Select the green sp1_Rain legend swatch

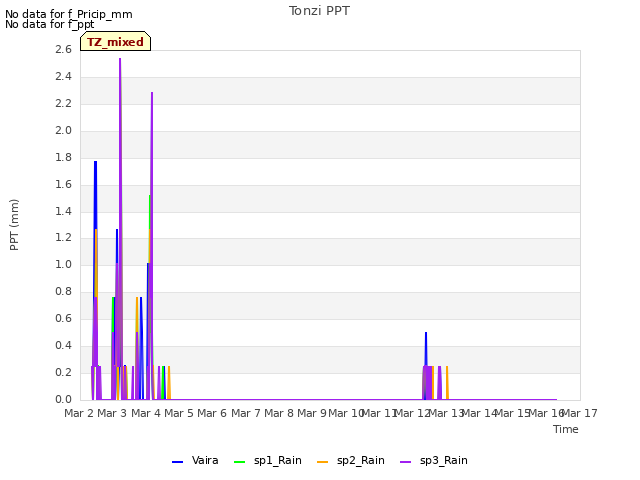pos(240,462)
